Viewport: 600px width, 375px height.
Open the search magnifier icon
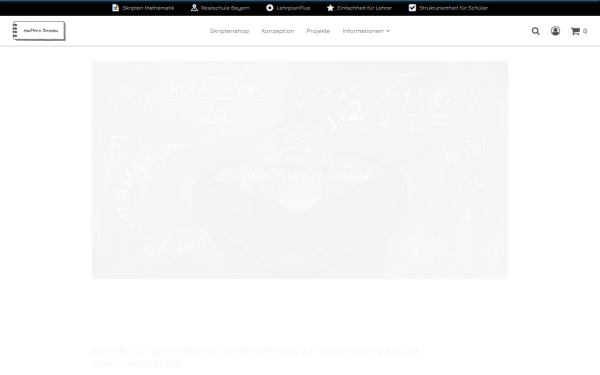point(535,31)
